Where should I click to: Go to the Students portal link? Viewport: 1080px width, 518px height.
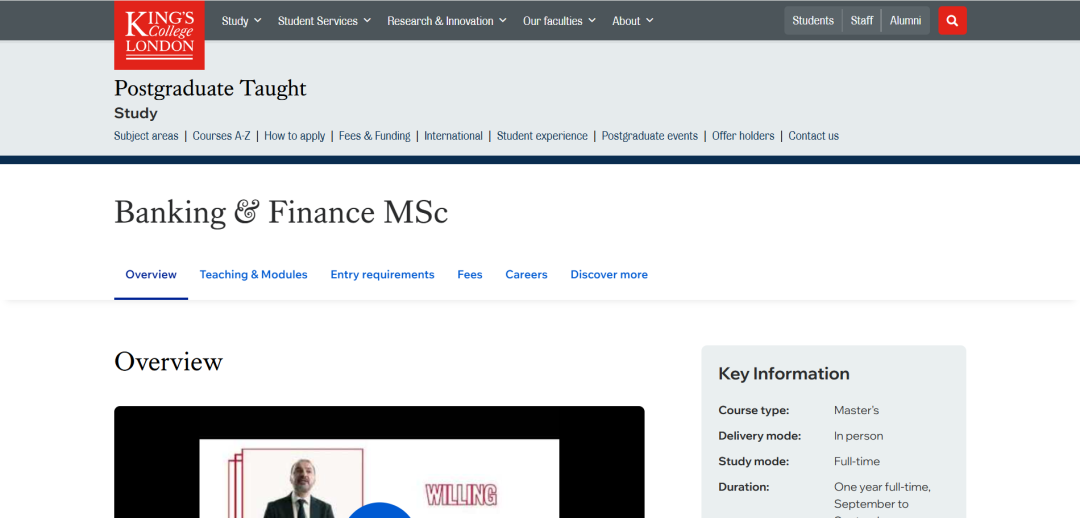click(x=813, y=21)
